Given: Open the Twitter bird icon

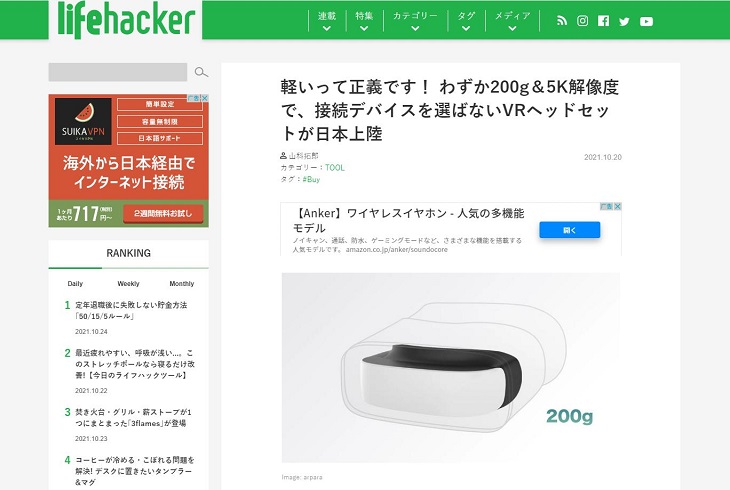Looking at the screenshot, I should (x=624, y=21).
